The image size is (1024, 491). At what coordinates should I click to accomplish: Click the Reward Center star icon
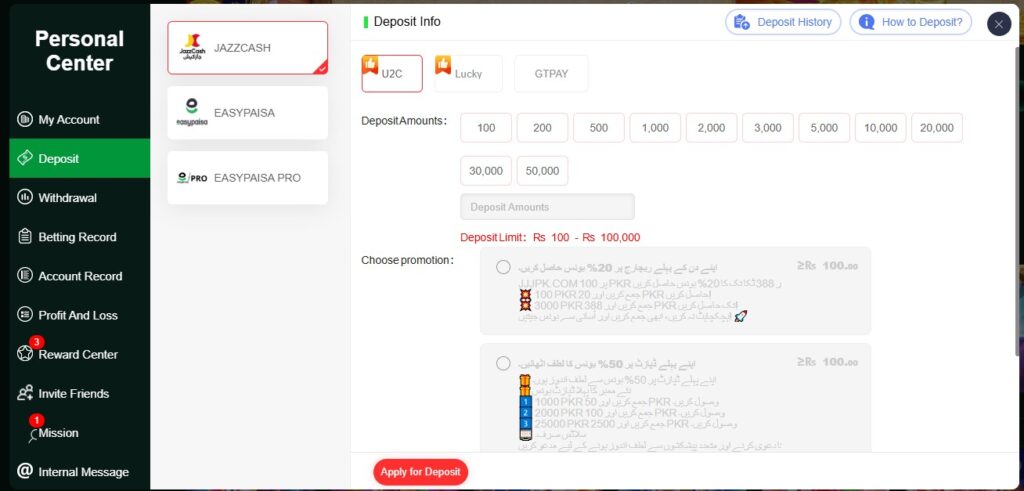point(25,355)
